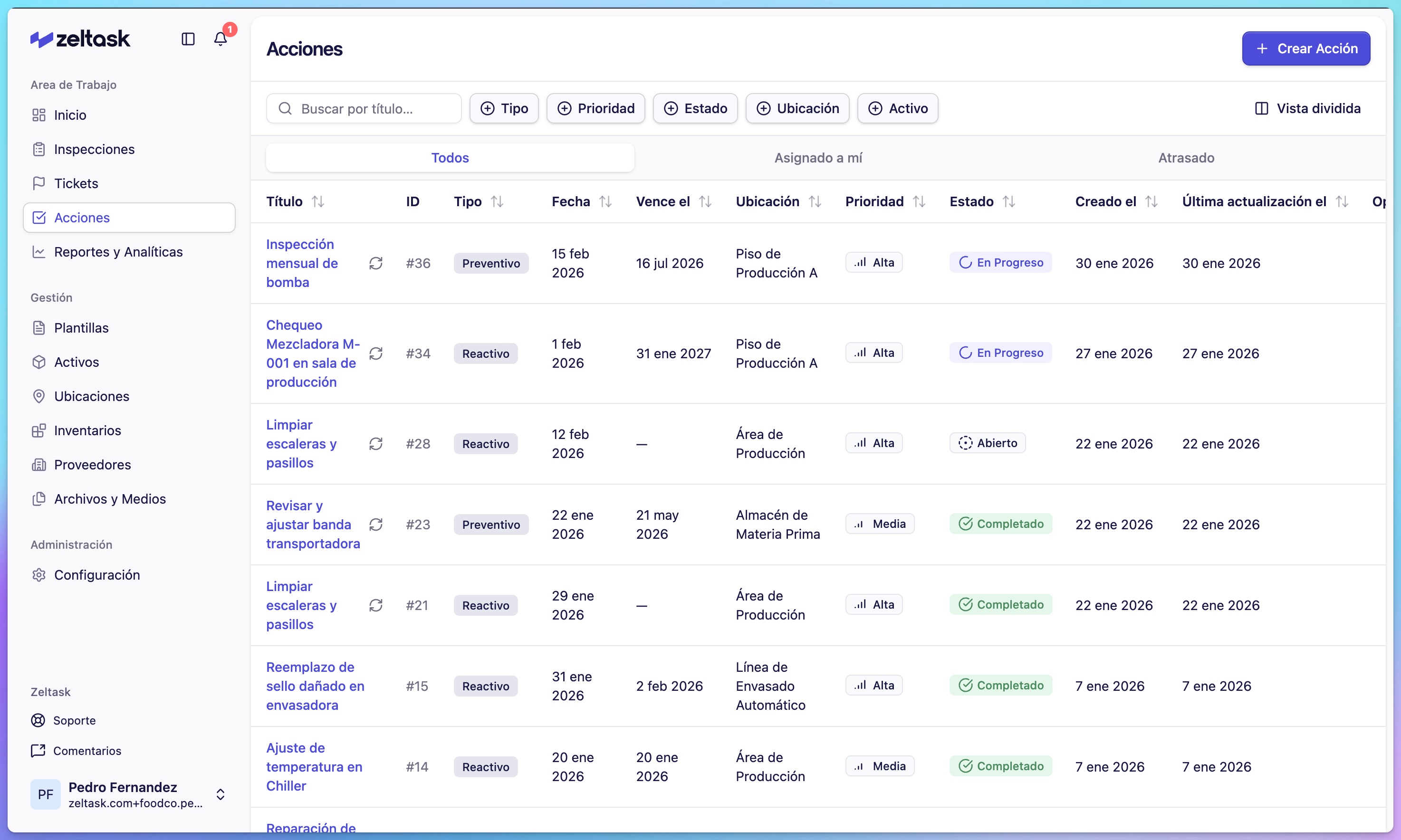Screen dimensions: 1401x840
Task: Sort by the Creado el column
Action: (x=1116, y=201)
